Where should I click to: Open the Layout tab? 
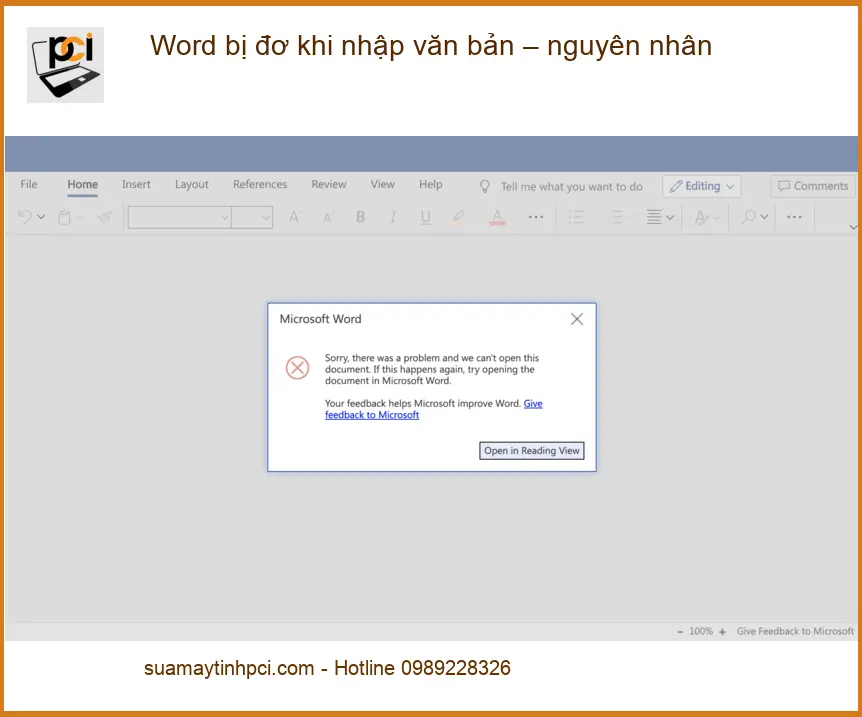pos(191,184)
